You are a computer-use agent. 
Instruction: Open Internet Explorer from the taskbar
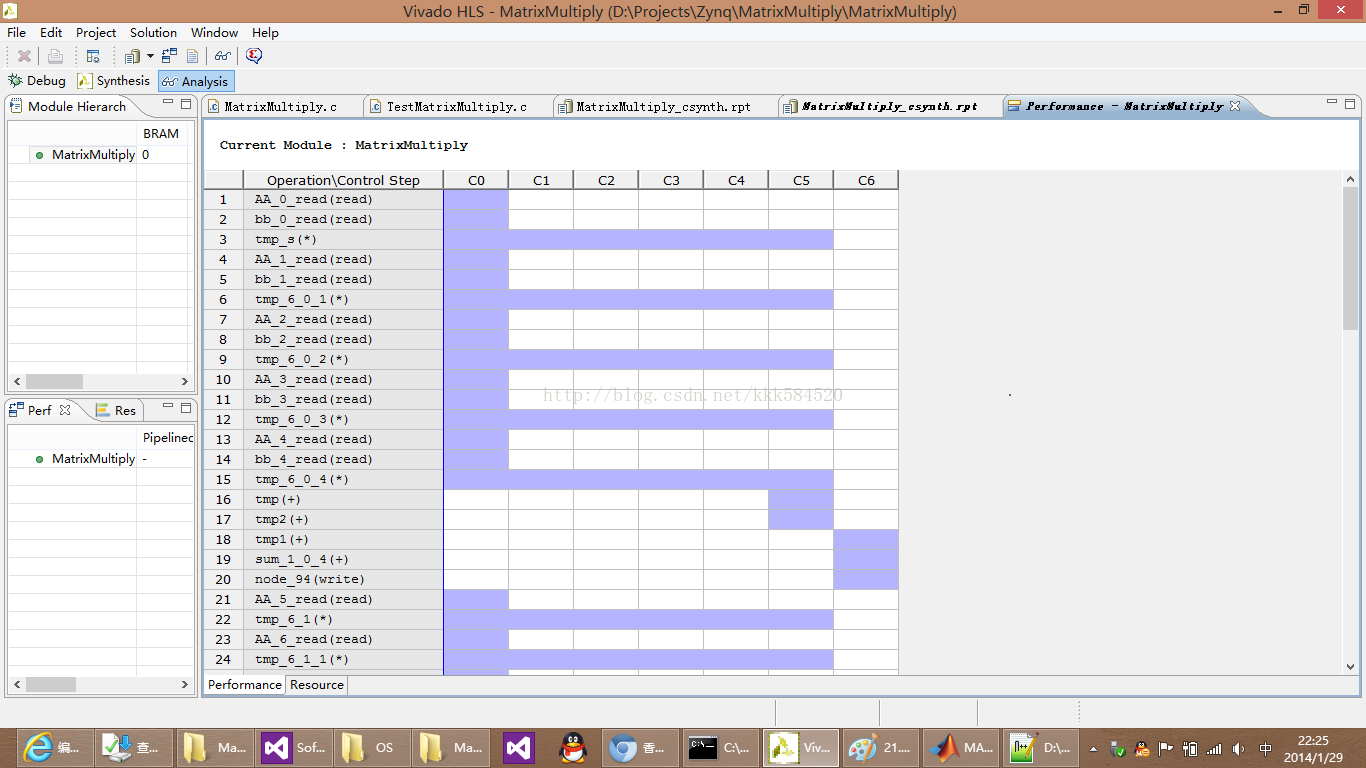tap(54, 747)
